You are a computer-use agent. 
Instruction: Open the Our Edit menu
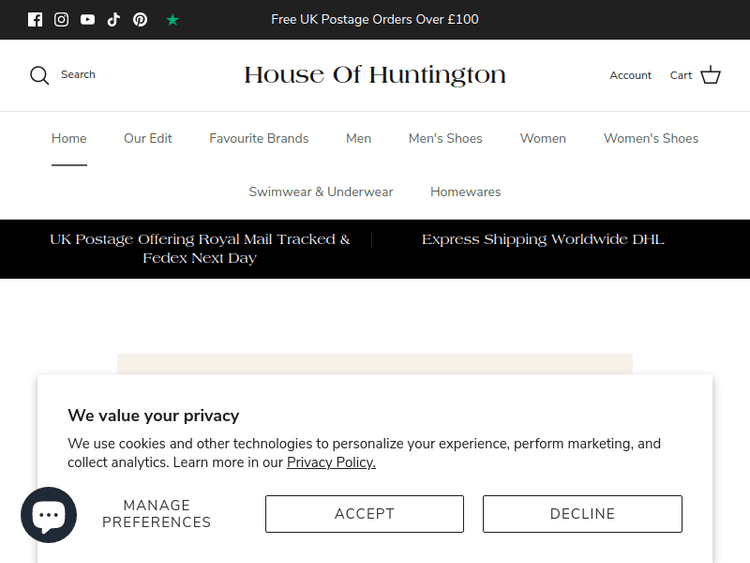[148, 138]
